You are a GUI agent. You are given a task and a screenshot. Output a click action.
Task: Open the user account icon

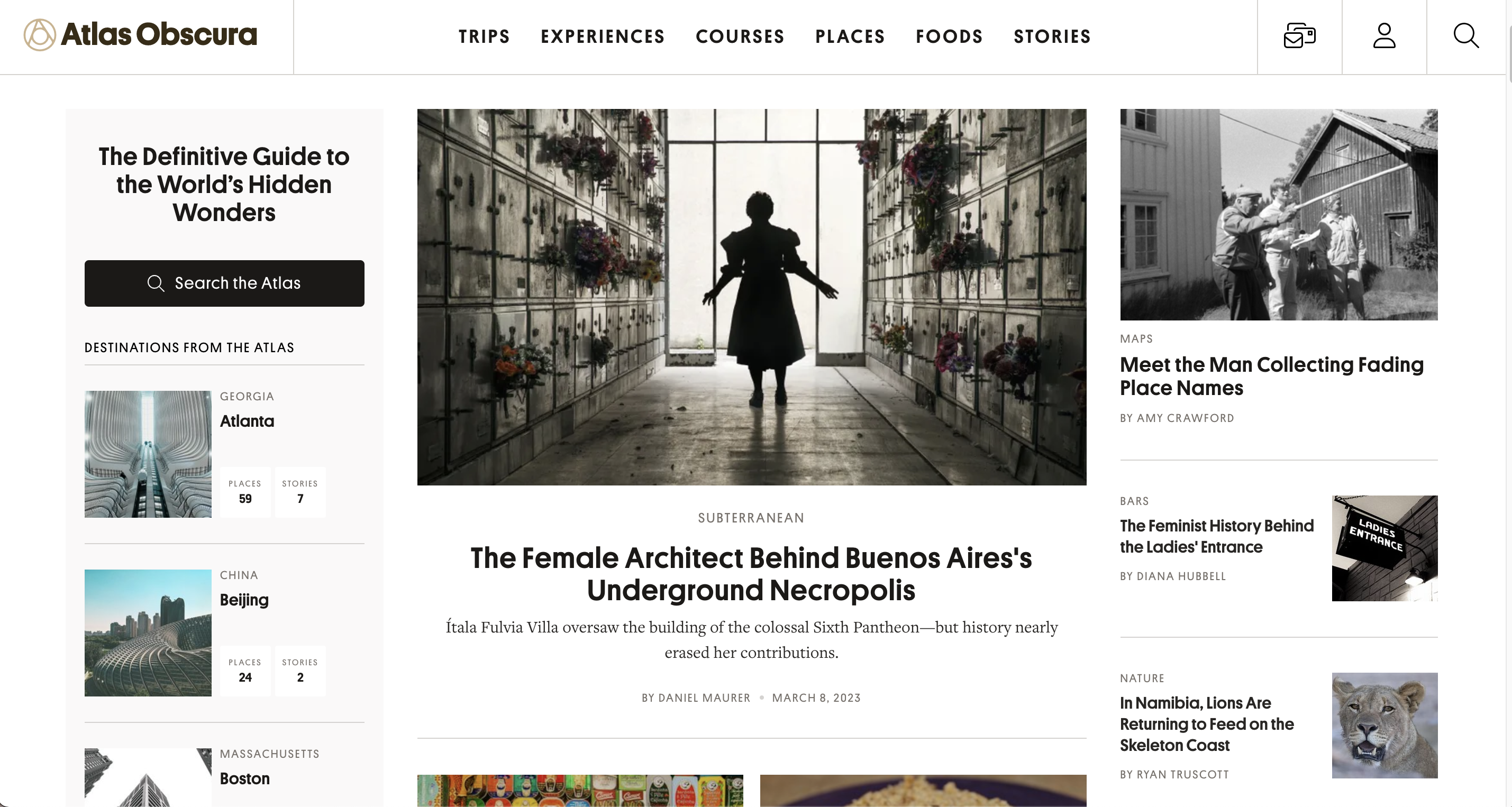[x=1384, y=36]
